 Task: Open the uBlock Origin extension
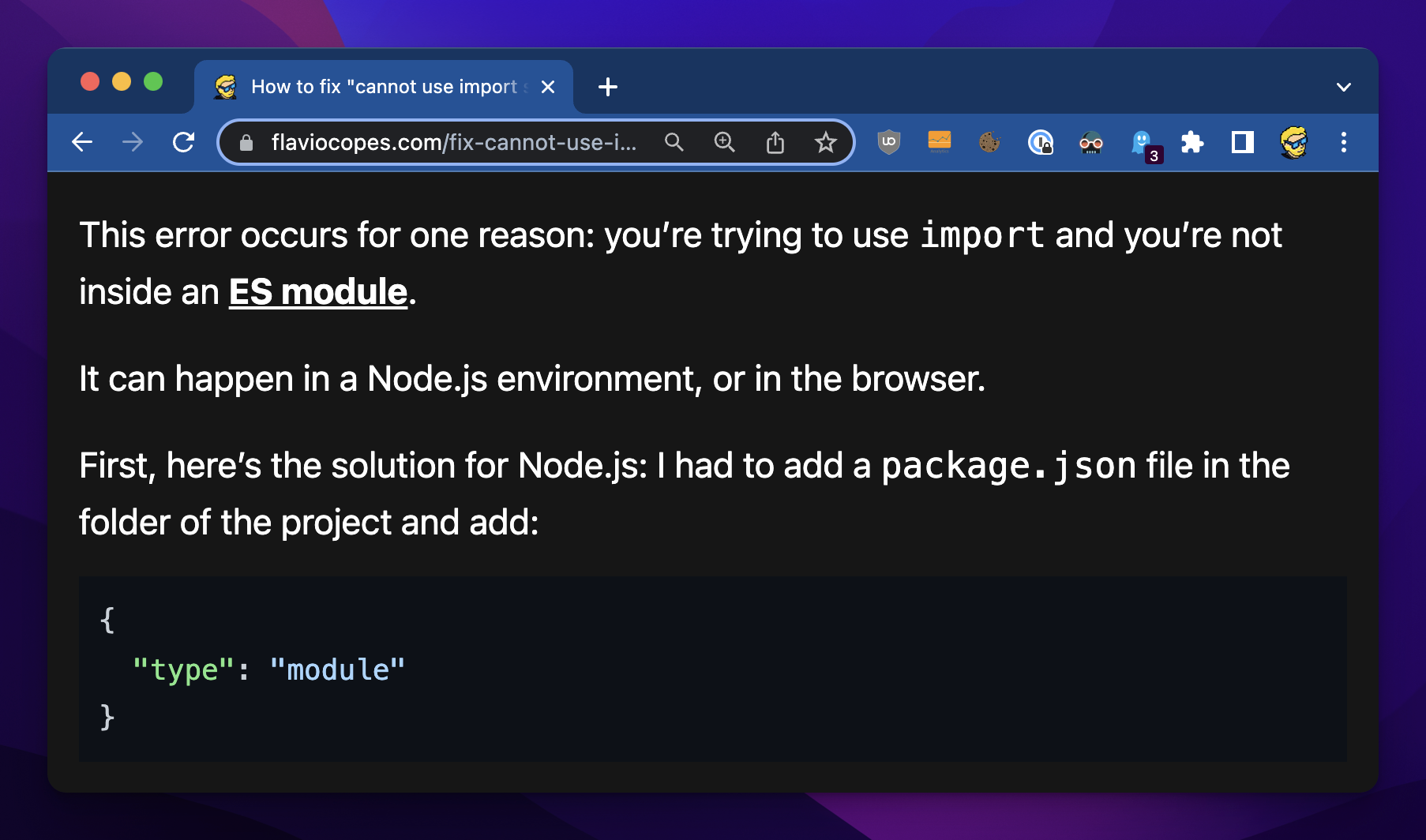click(888, 142)
